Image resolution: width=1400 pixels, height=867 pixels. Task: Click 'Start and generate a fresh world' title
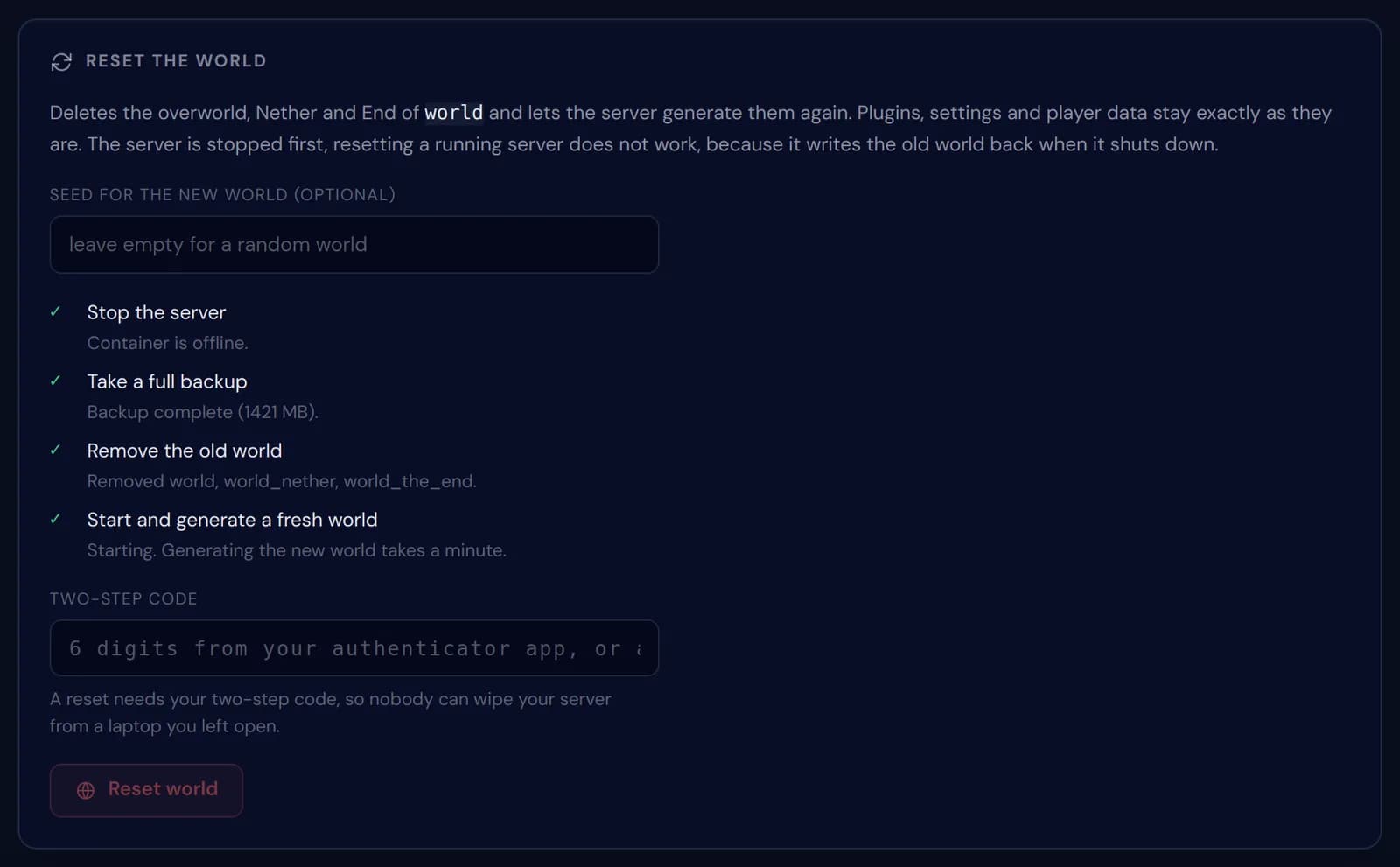(x=232, y=520)
